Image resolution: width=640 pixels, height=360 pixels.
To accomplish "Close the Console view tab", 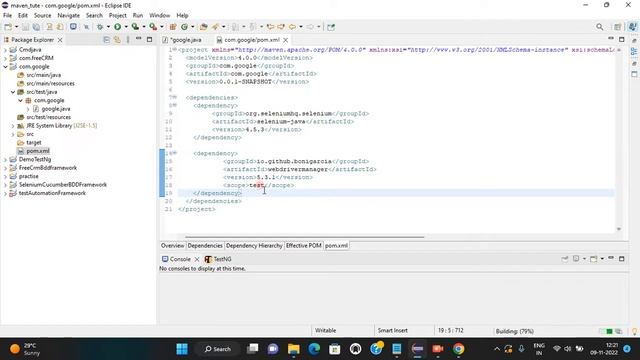I will click(x=197, y=259).
